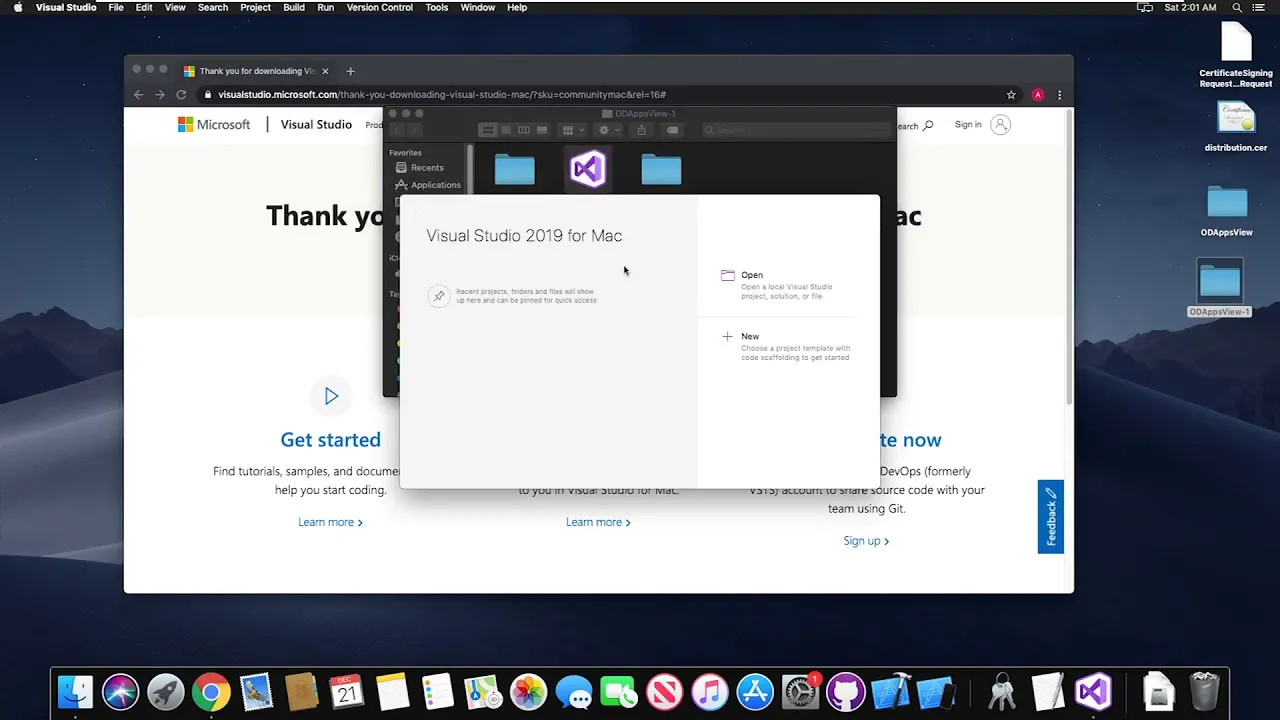Click the second Learn more link
The image size is (1280, 720).
(598, 522)
